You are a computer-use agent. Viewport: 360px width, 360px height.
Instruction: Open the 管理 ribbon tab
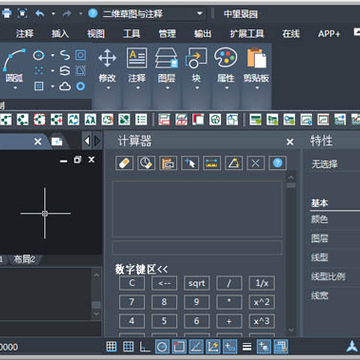pyautogui.click(x=167, y=34)
